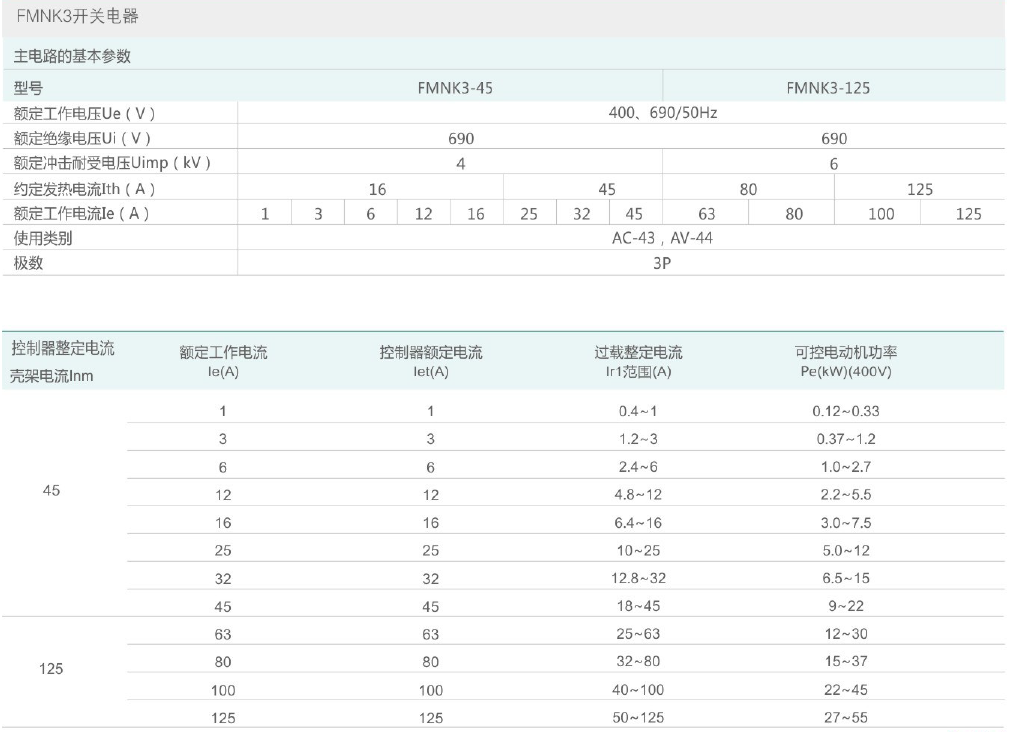Select the 过载整定电流 column header
The height and width of the screenshot is (733, 1010).
click(x=638, y=352)
